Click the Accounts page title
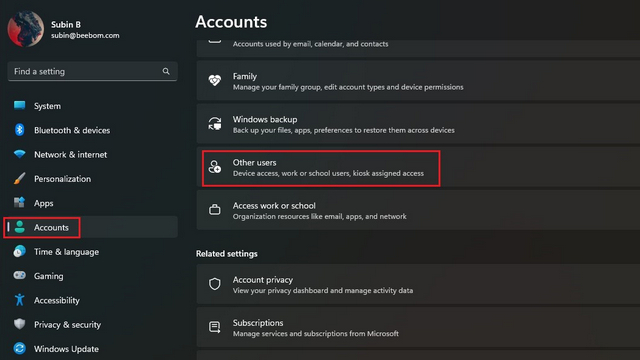Viewport: 640px width, 360px height. [x=231, y=22]
